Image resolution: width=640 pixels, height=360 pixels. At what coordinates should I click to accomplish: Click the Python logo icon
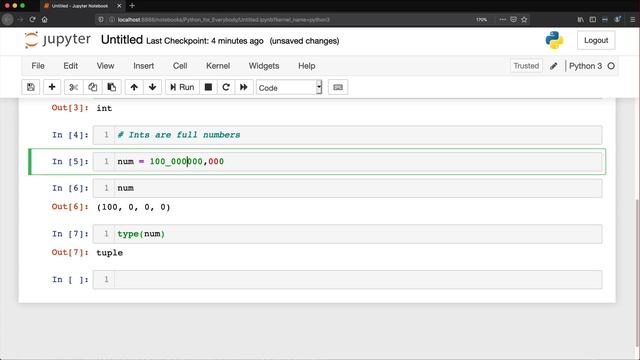click(554, 40)
